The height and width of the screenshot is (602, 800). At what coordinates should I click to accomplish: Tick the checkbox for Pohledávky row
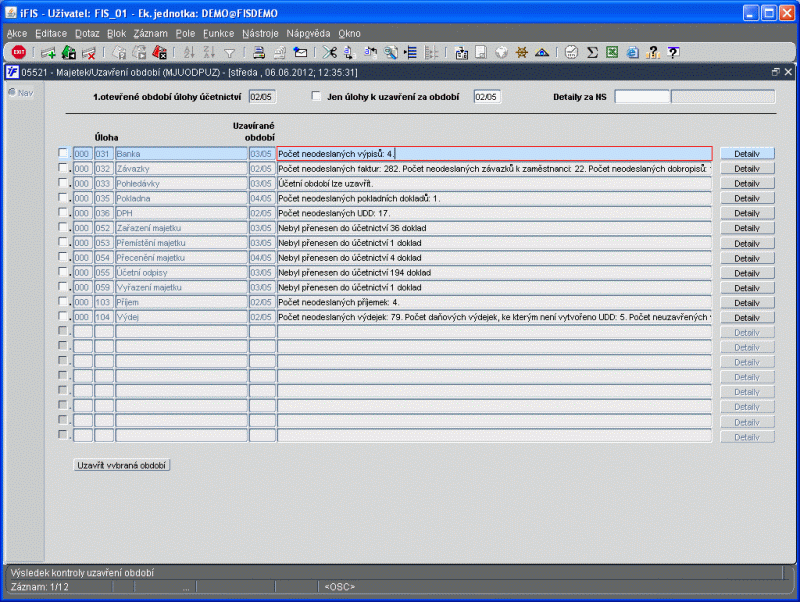pos(63,183)
